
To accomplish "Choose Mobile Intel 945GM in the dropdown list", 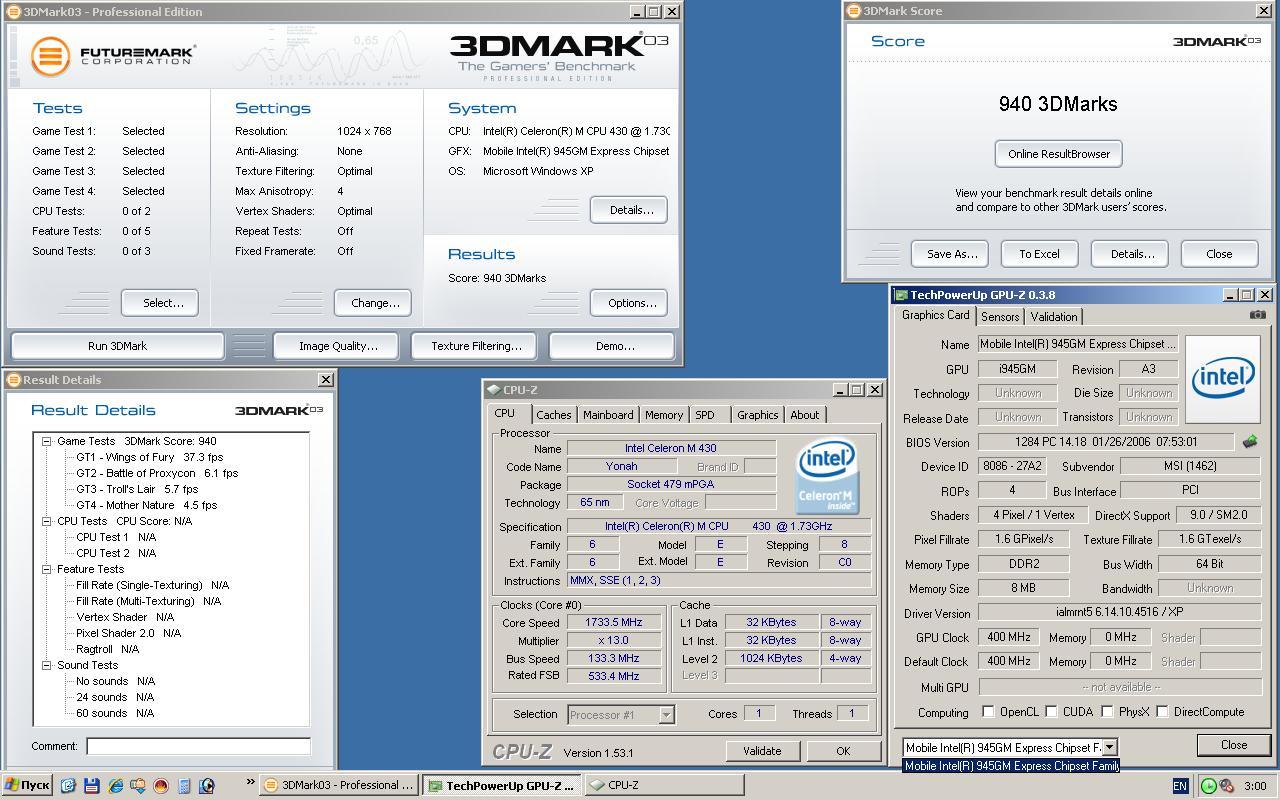I will click(1011, 766).
